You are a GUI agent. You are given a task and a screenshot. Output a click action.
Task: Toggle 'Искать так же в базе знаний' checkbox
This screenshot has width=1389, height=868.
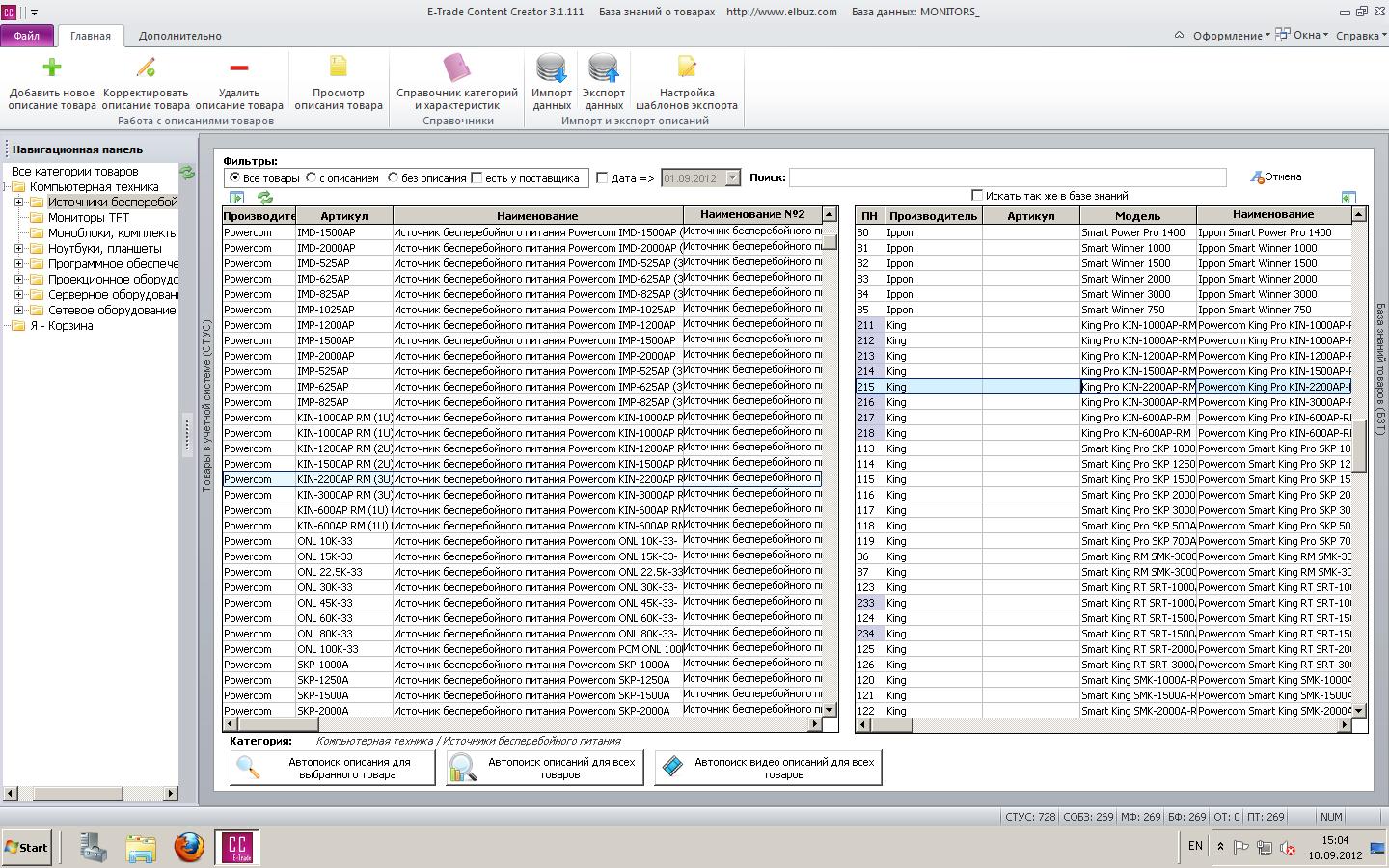(977, 195)
